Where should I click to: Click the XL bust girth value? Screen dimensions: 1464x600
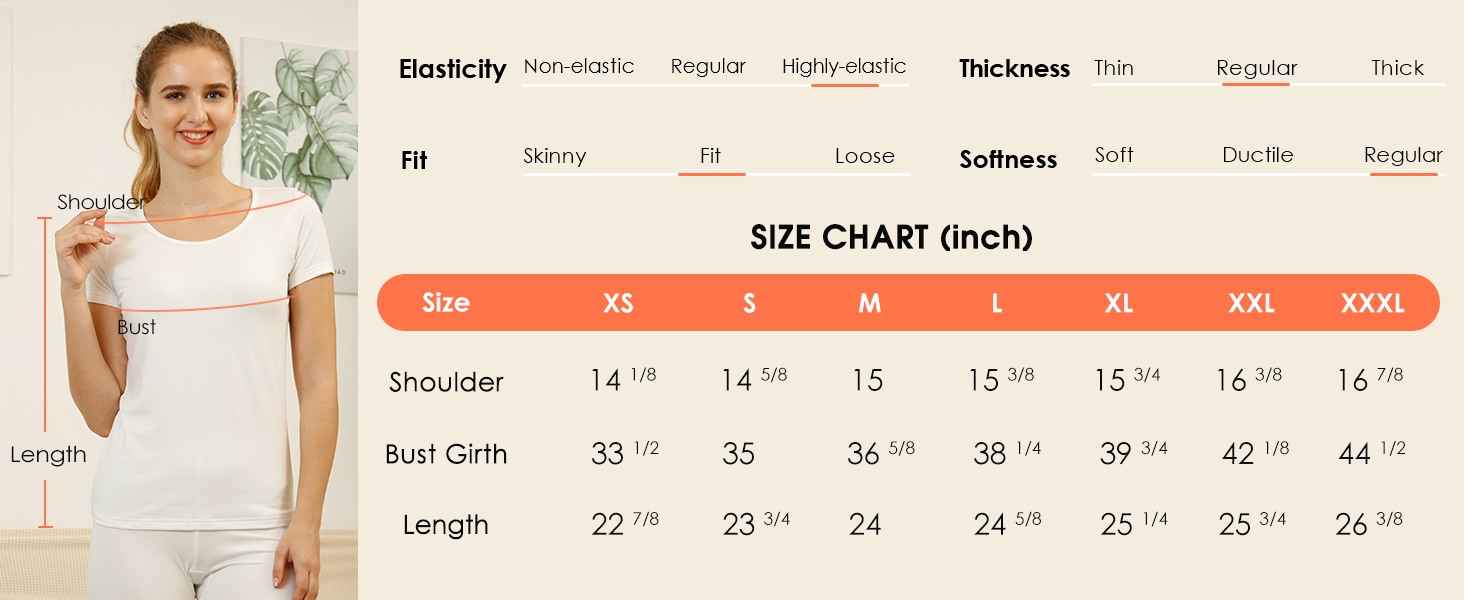coord(1133,453)
